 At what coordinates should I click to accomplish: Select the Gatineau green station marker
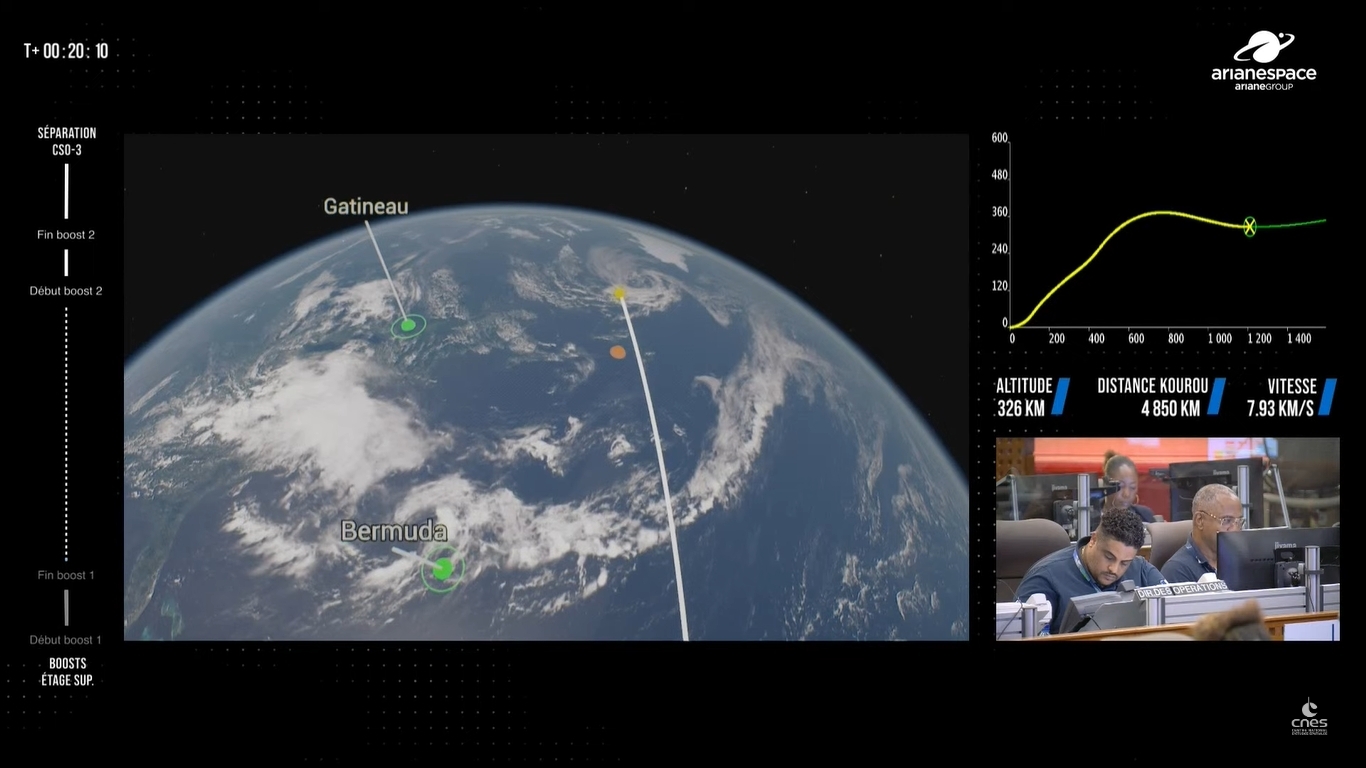408,325
